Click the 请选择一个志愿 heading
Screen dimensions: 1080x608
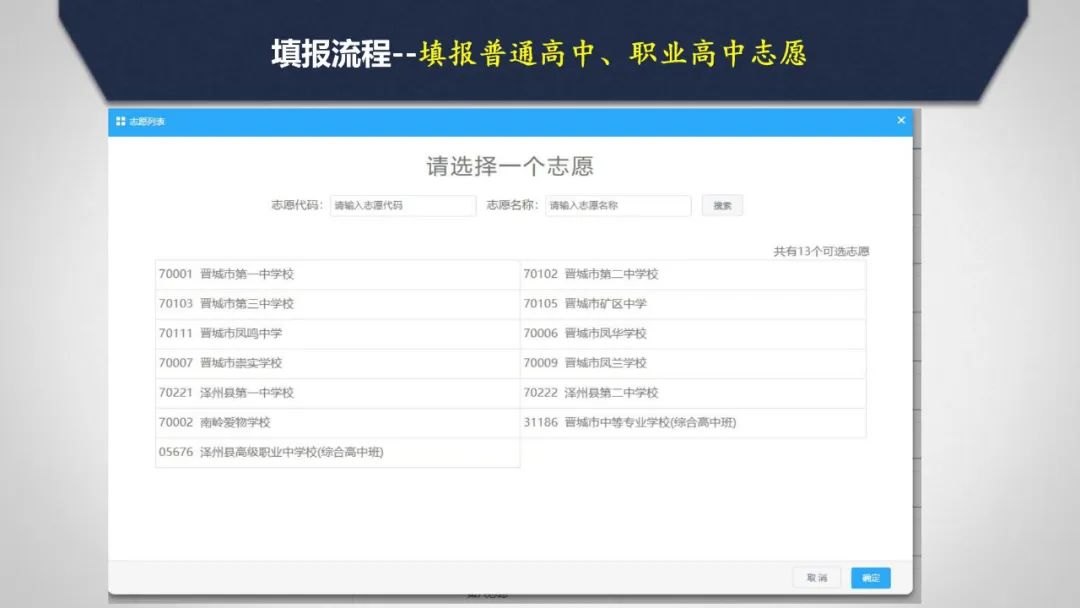(510, 166)
